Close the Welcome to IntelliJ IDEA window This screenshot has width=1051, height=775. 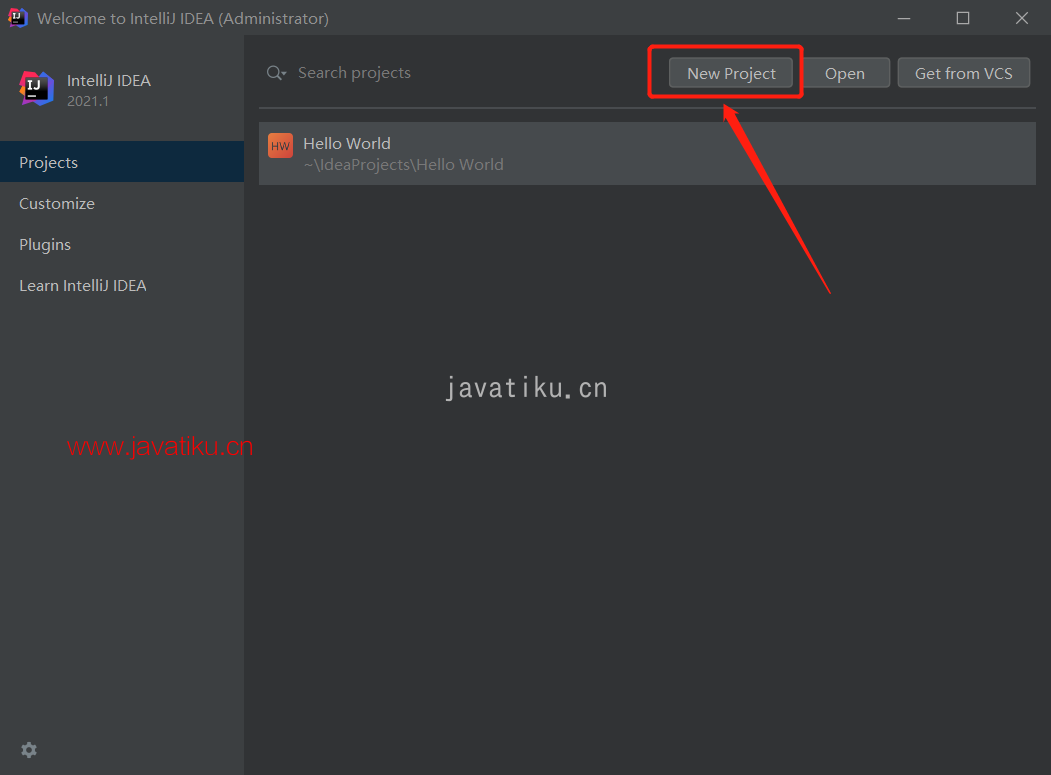click(1022, 18)
